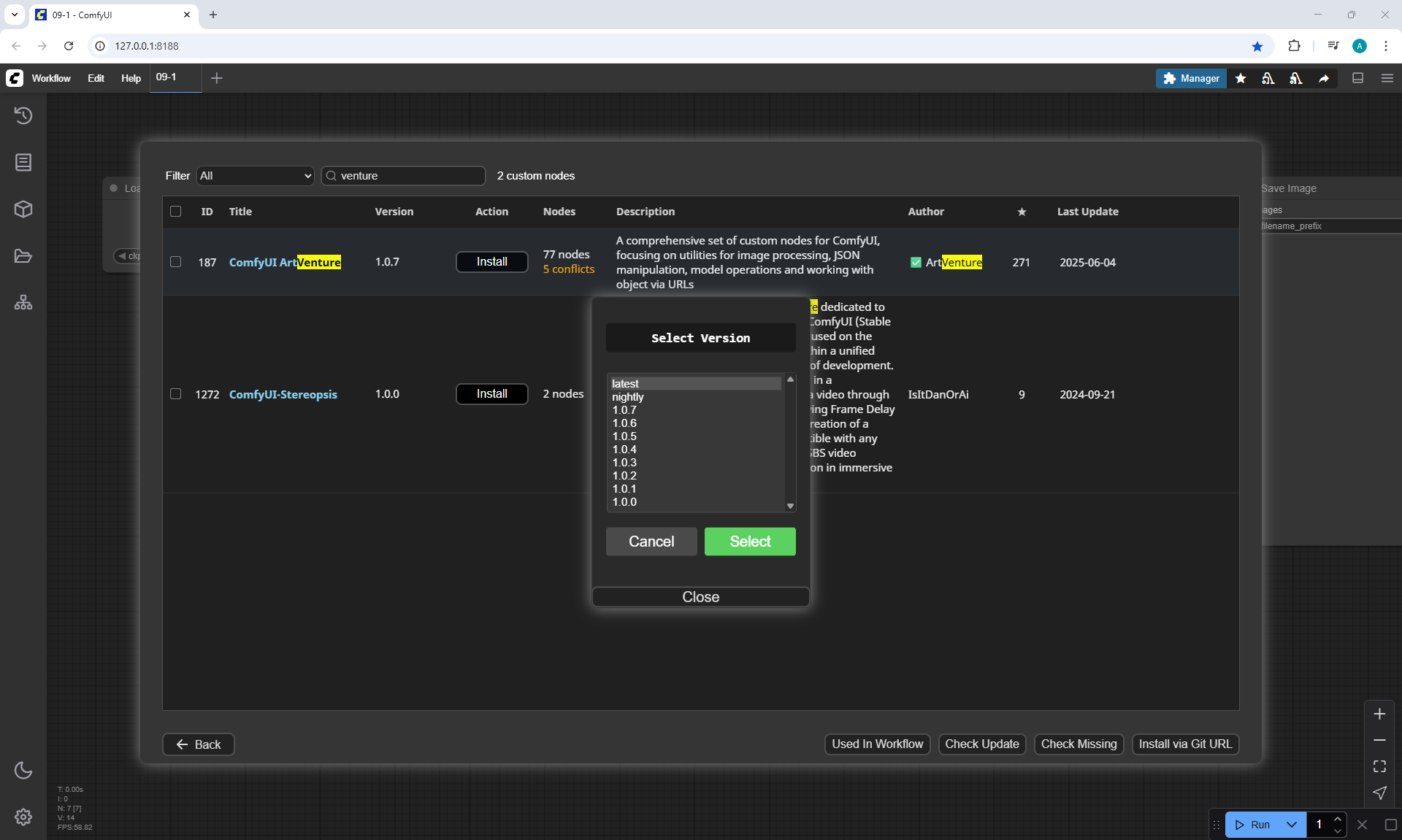
Task: Click the Check Update button
Action: pyautogui.click(x=981, y=744)
